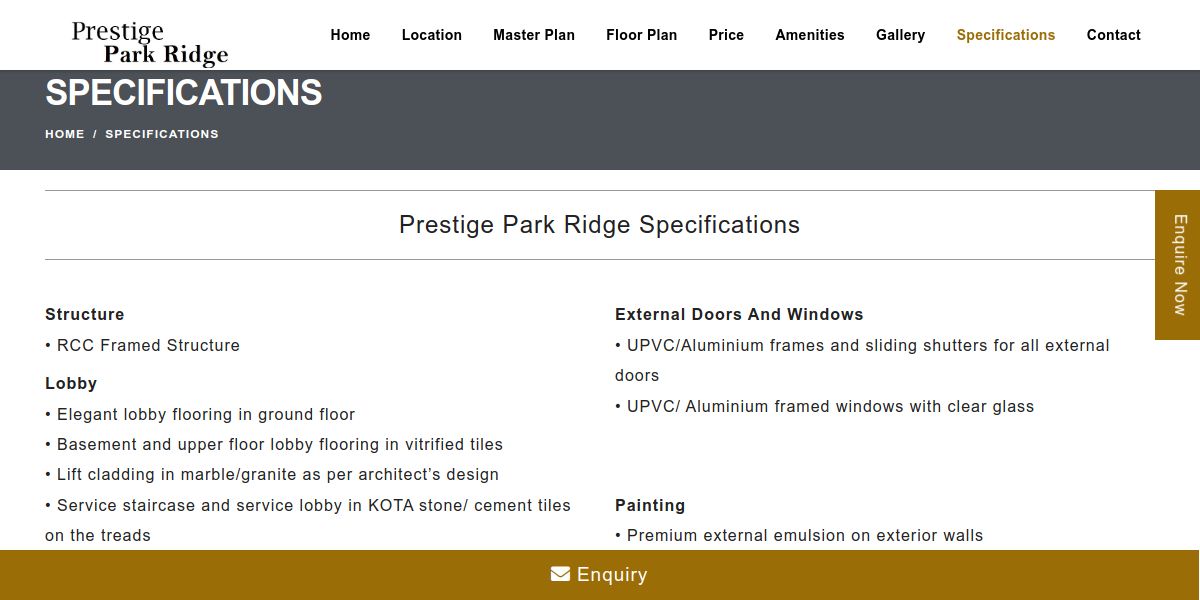This screenshot has width=1200, height=600.
Task: Select Master Plan in navigation
Action: point(534,35)
